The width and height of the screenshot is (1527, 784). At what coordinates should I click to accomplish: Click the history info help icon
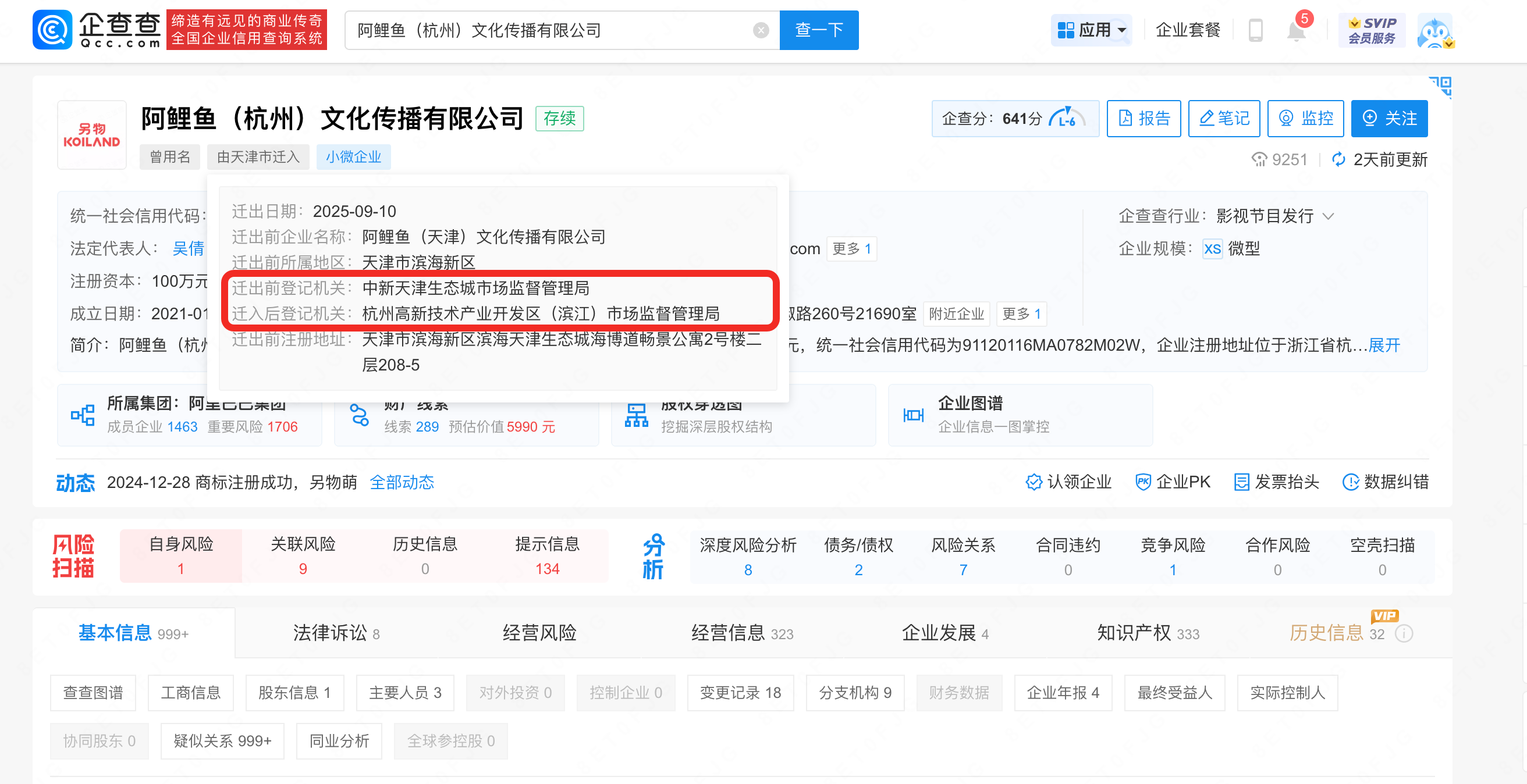(1403, 633)
